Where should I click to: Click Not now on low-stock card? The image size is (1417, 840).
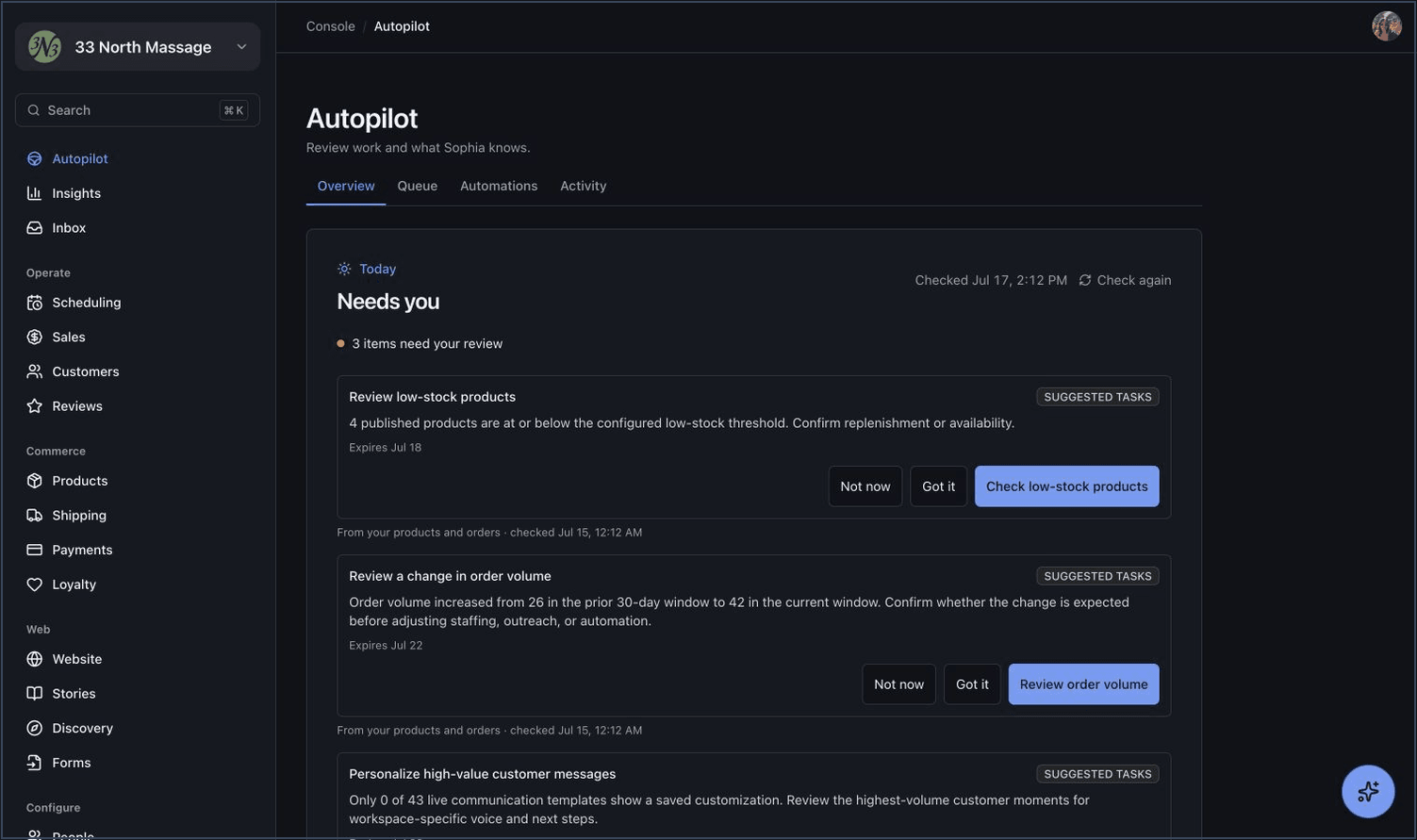tap(865, 486)
